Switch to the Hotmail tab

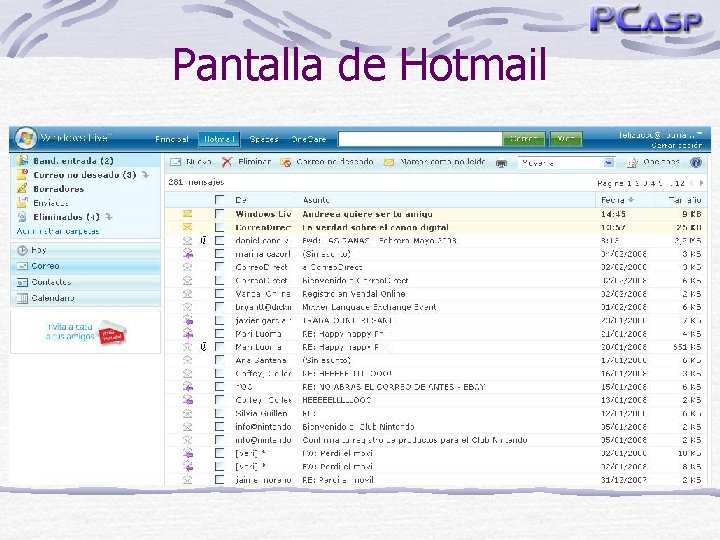[x=219, y=139]
